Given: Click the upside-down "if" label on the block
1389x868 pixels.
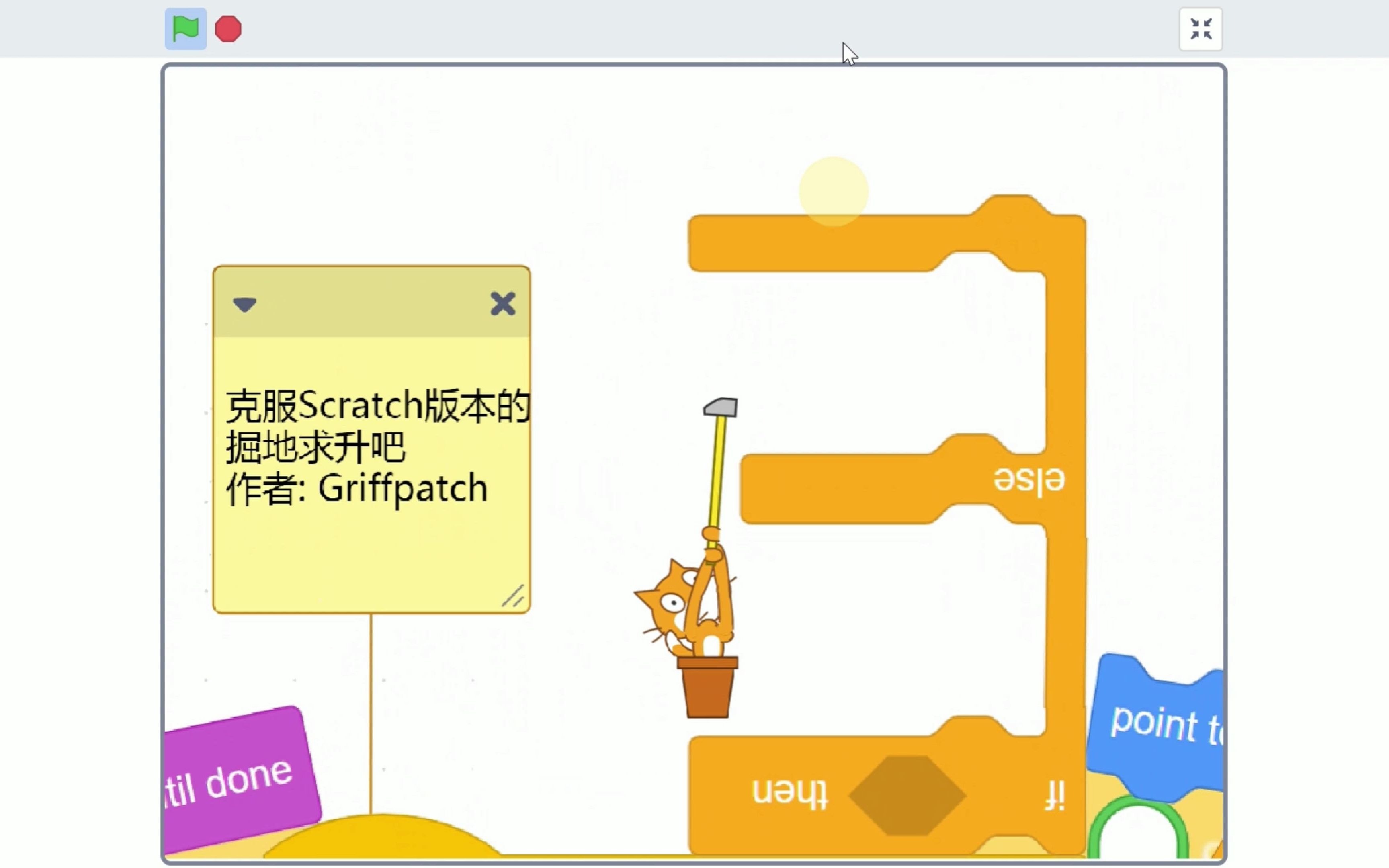Looking at the screenshot, I should [x=1055, y=795].
